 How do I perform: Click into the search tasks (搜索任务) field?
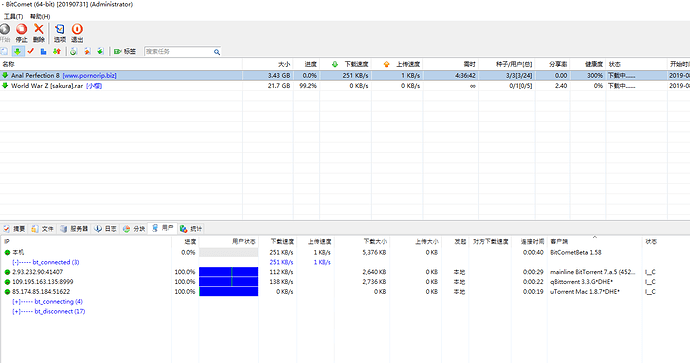tap(179, 52)
